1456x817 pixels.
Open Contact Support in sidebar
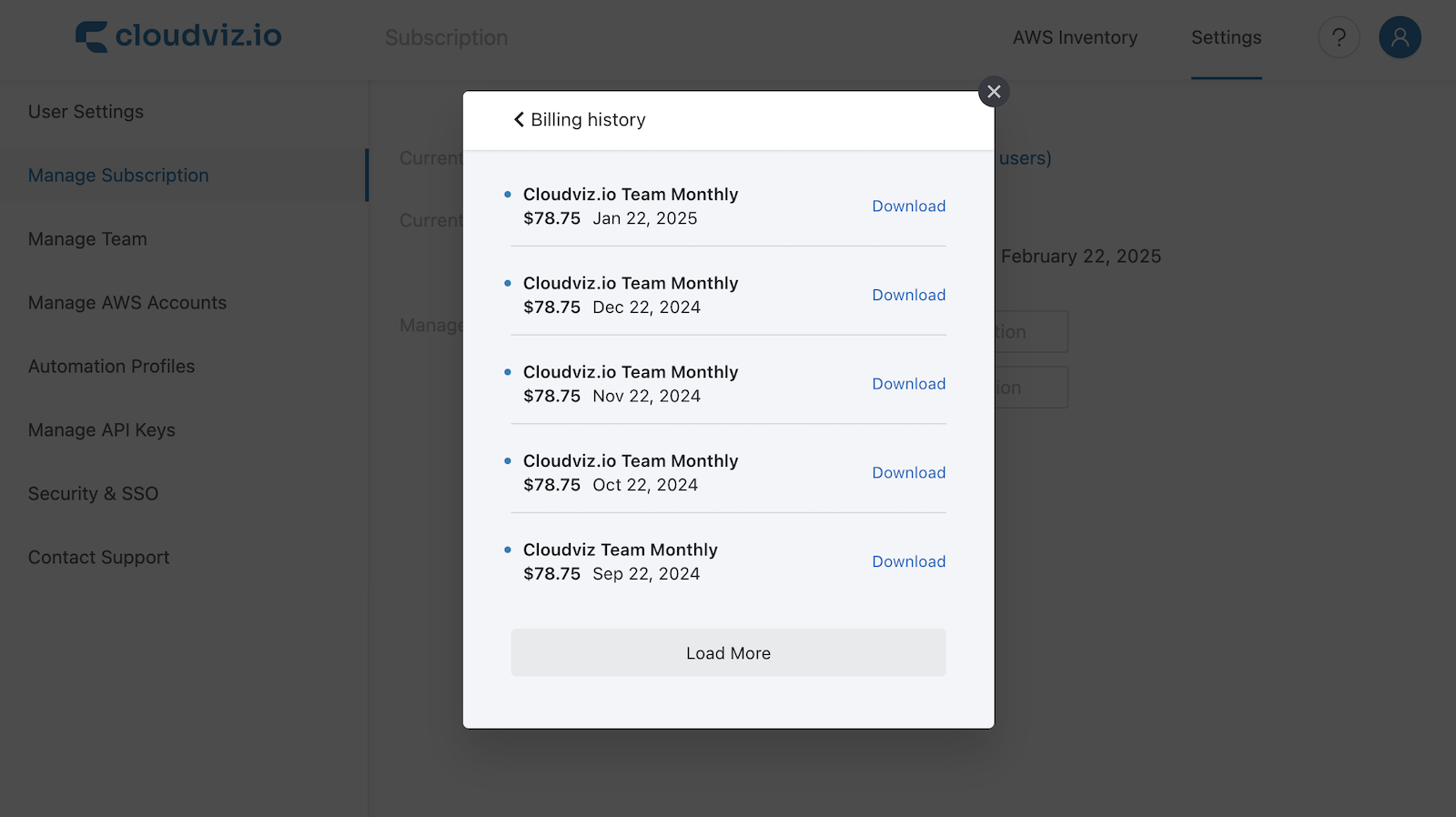click(x=98, y=558)
